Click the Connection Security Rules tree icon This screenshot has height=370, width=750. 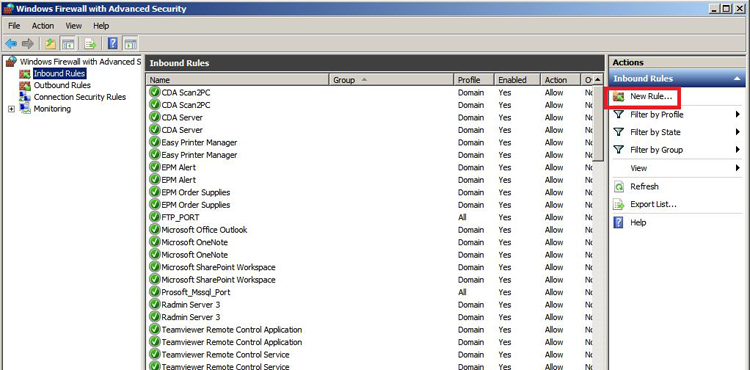(x=25, y=97)
